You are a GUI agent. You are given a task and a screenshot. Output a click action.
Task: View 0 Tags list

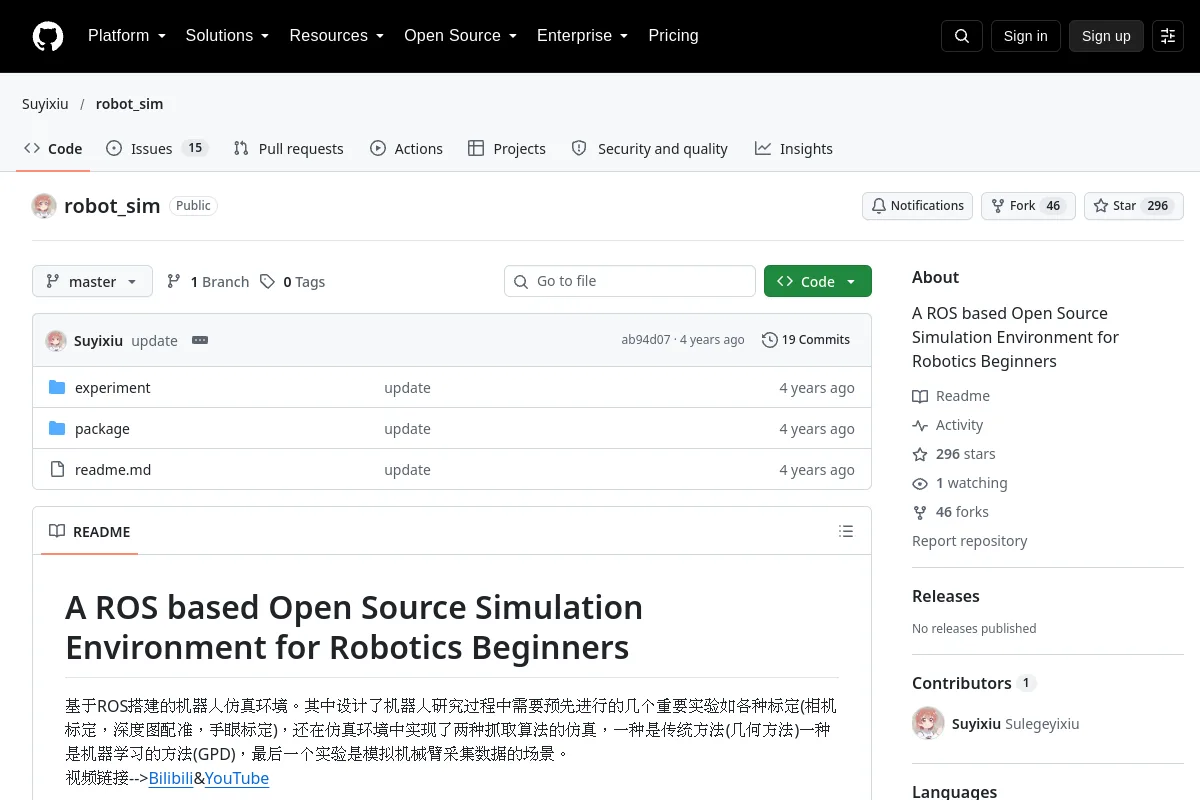click(292, 282)
